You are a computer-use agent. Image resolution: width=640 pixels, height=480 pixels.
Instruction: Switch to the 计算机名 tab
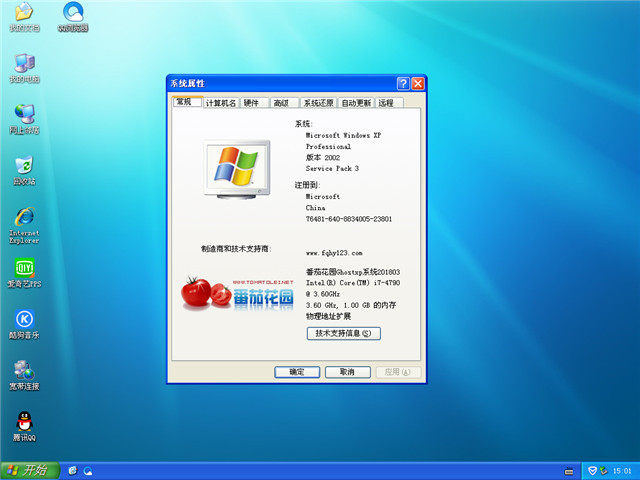coord(221,103)
